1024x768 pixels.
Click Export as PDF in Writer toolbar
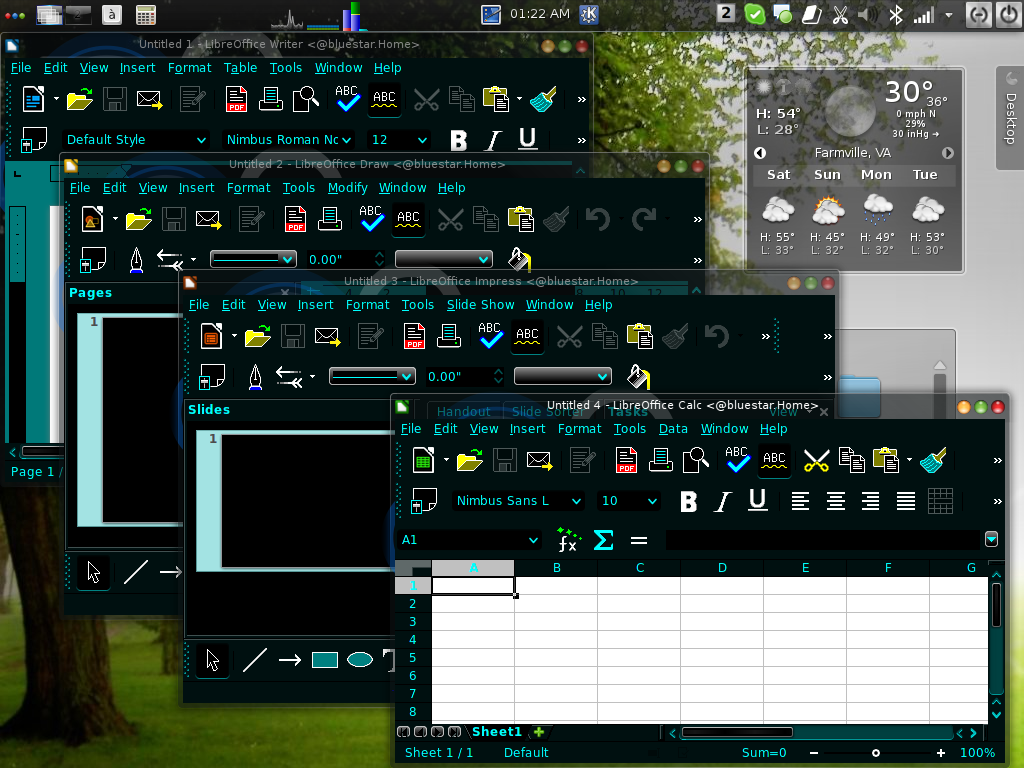(x=236, y=99)
